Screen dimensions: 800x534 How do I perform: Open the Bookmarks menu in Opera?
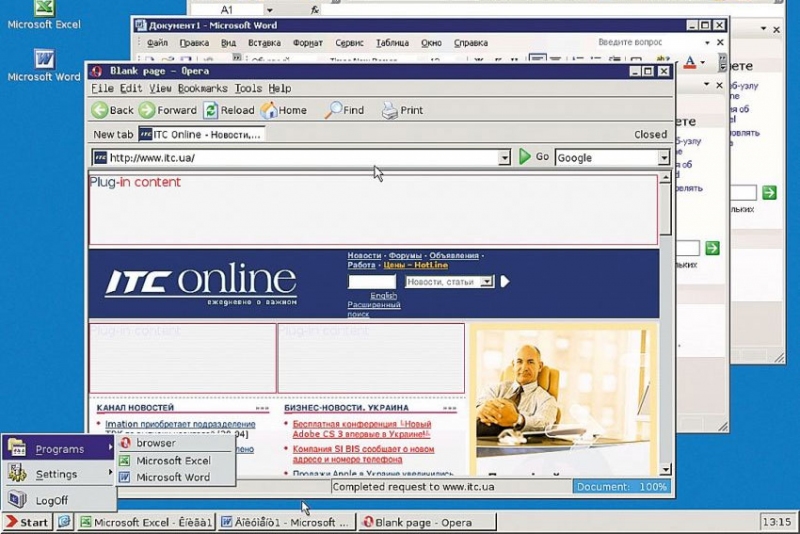(x=202, y=88)
